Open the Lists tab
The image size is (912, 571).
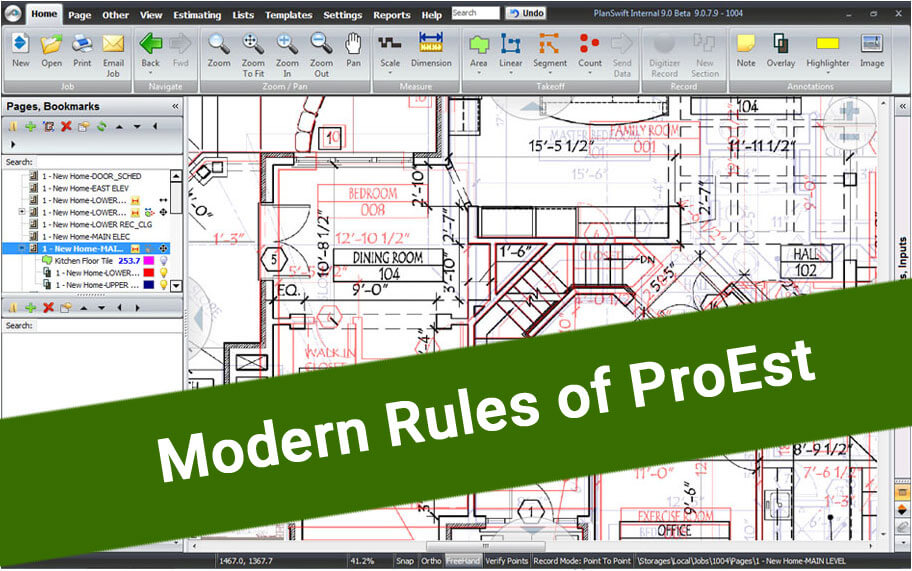[x=243, y=15]
